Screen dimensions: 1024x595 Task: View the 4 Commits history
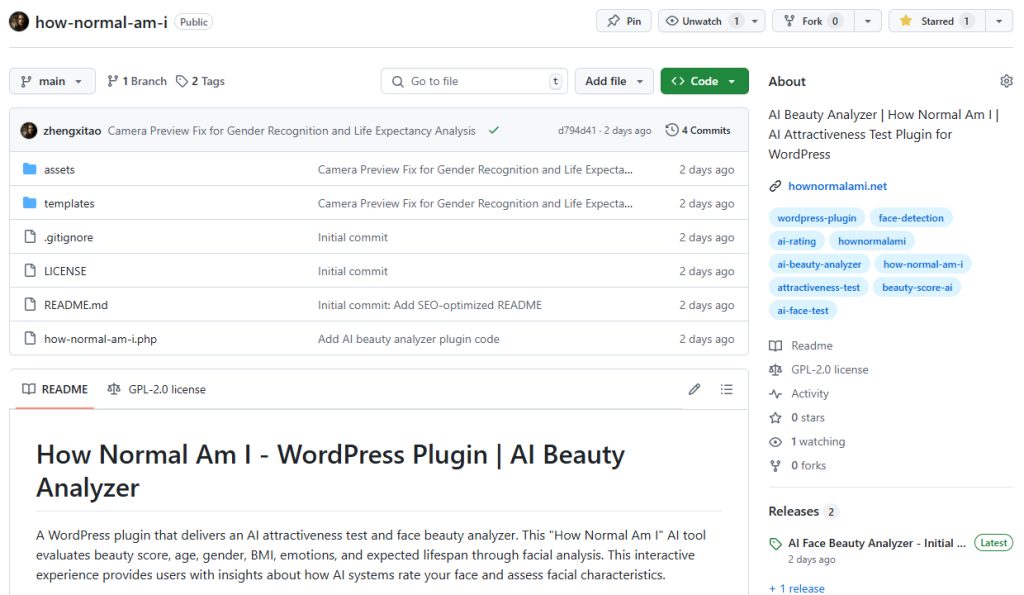pyautogui.click(x=698, y=130)
